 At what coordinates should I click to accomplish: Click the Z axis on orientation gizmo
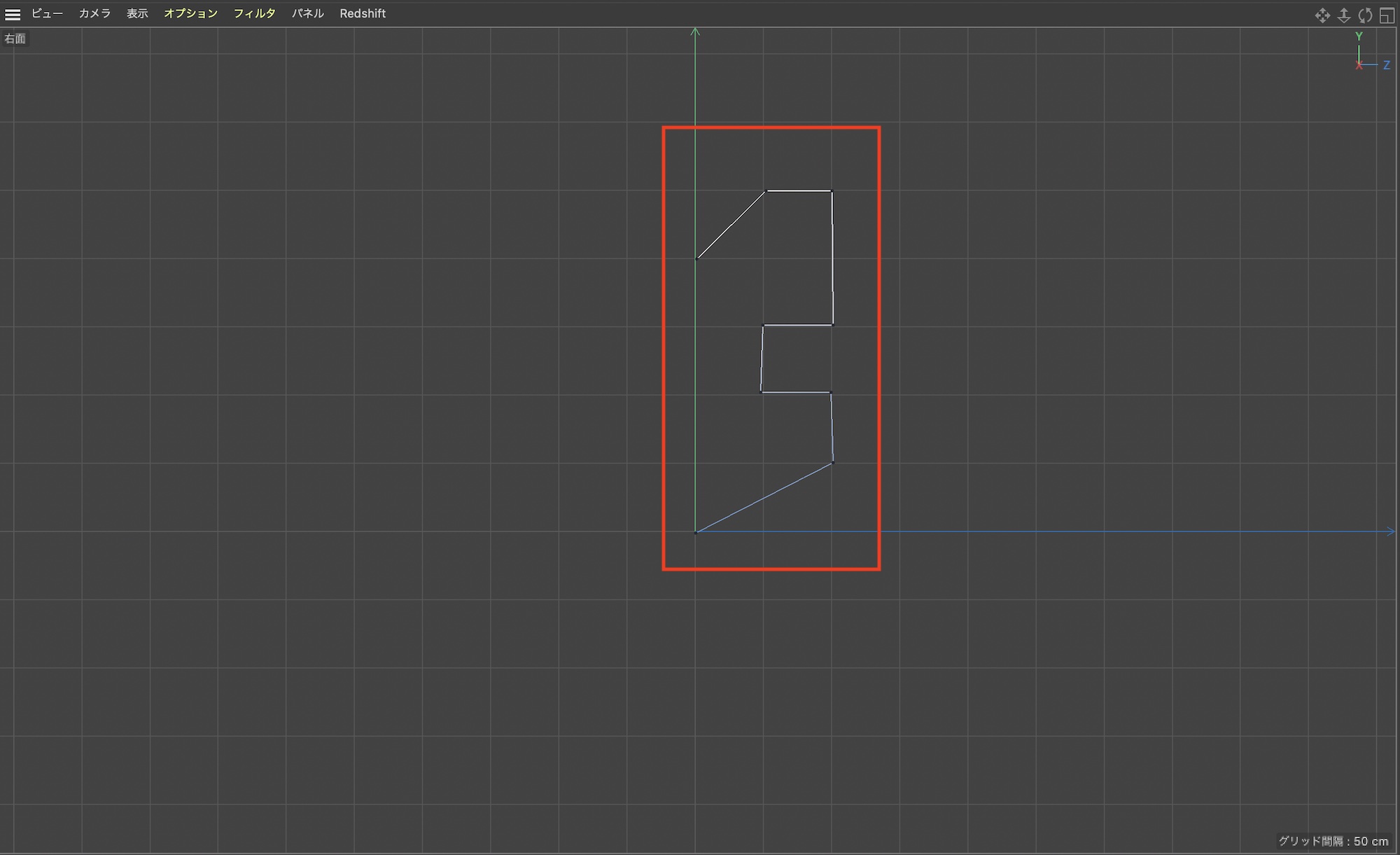[x=1386, y=65]
